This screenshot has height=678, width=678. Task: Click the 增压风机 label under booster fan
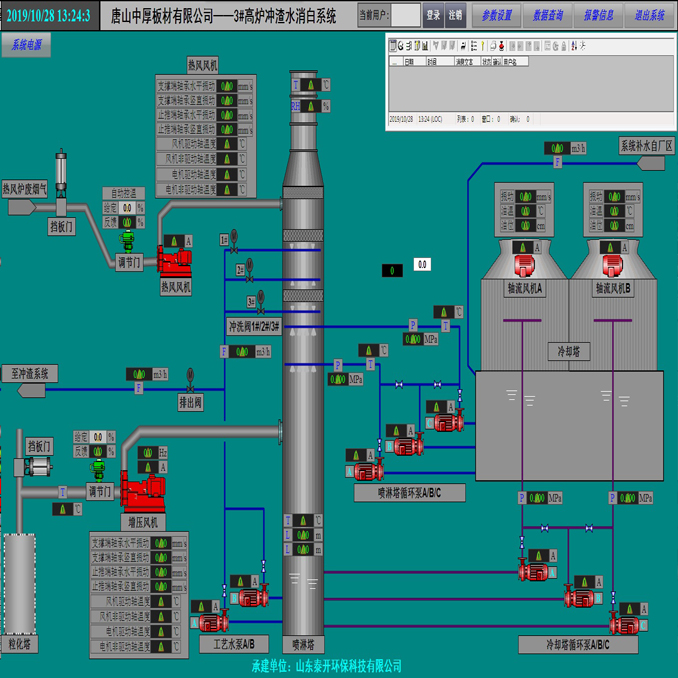click(143, 522)
